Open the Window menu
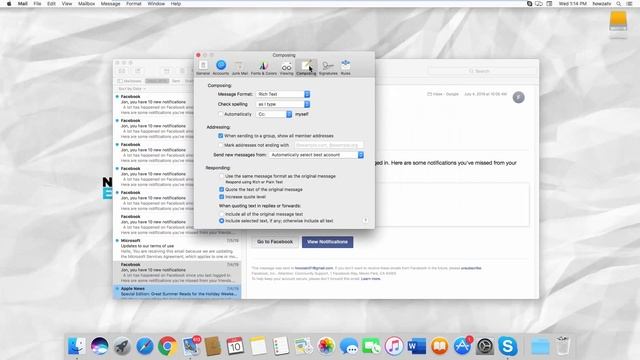 pyautogui.click(x=156, y=4)
